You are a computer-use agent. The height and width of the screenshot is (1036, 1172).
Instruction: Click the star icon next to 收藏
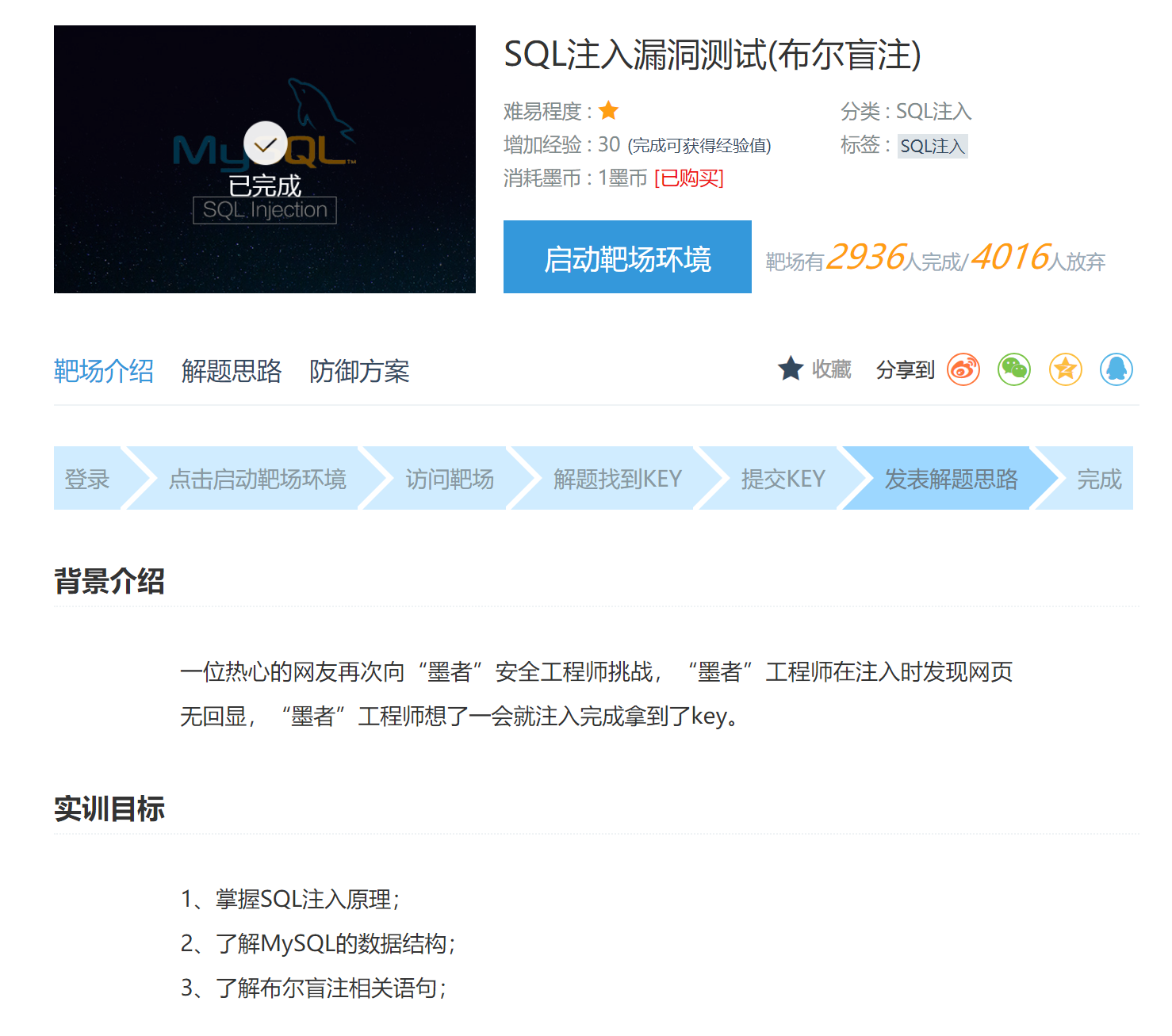click(791, 368)
